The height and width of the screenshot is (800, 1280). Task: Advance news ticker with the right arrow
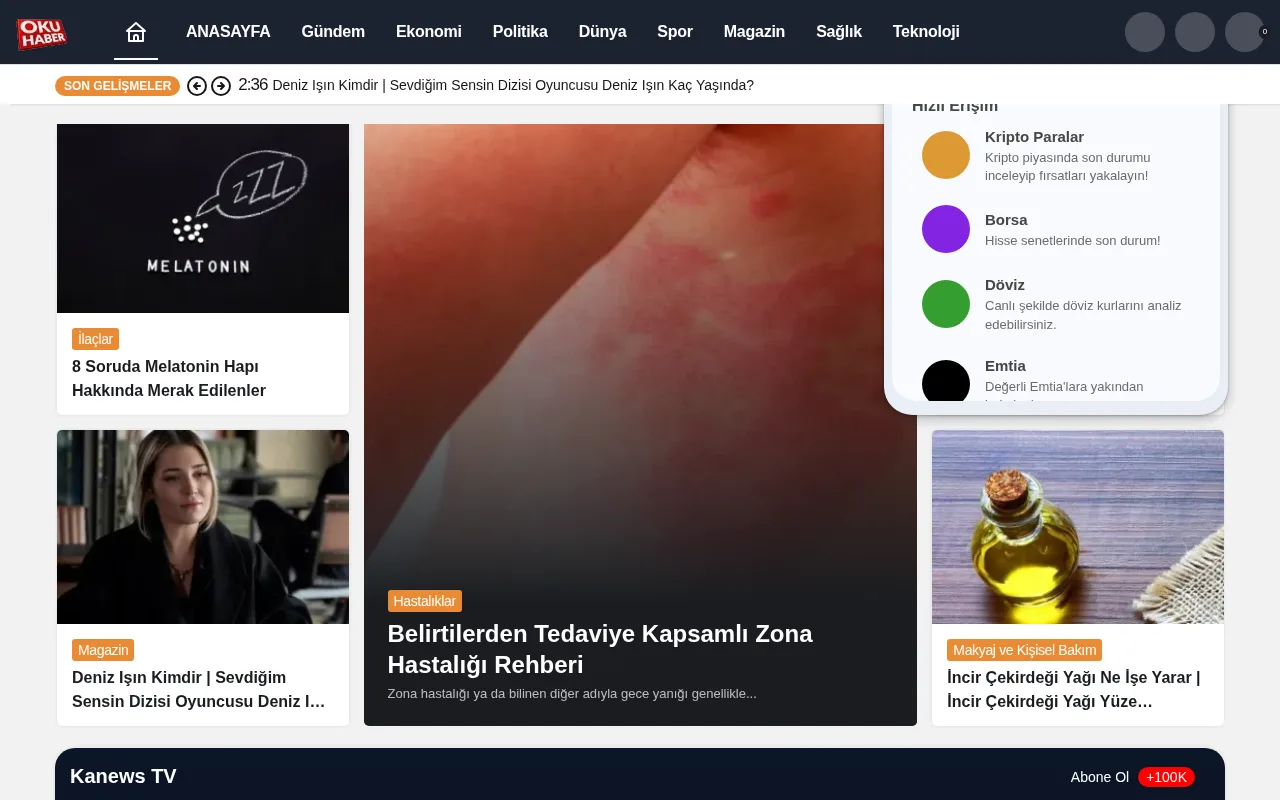(221, 86)
